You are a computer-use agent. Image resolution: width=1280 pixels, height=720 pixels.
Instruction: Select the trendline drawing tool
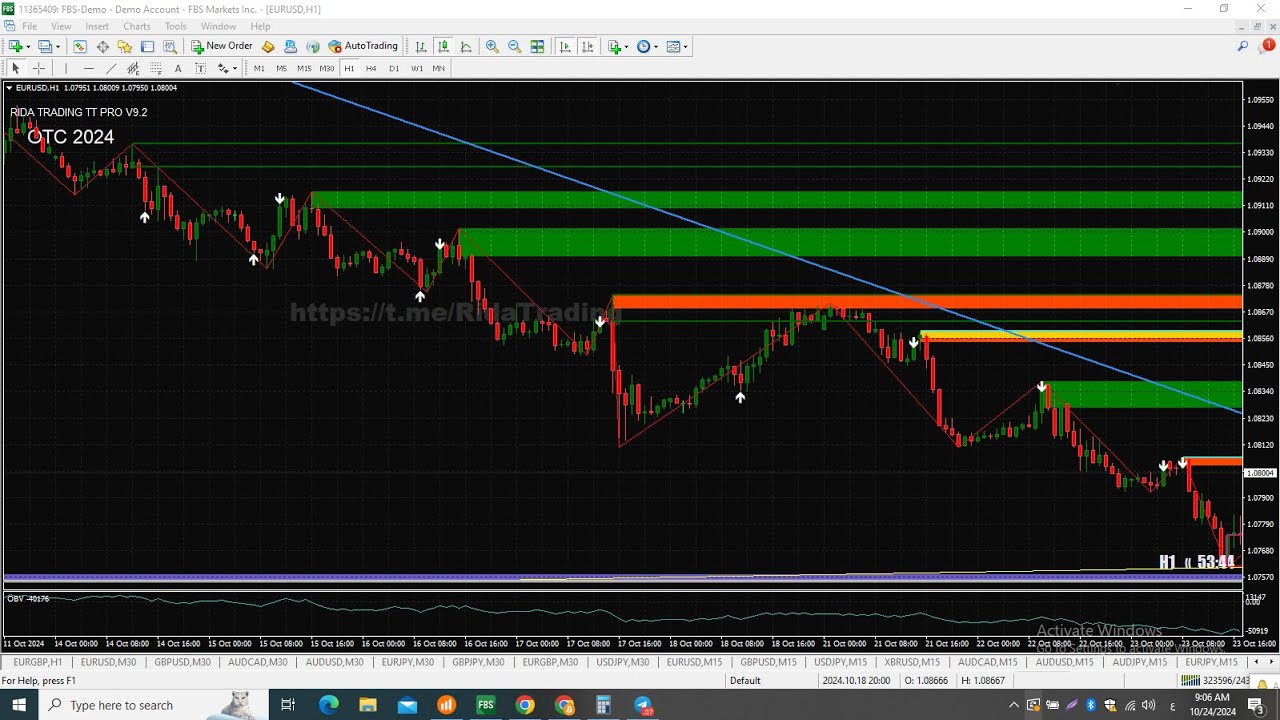coord(111,68)
